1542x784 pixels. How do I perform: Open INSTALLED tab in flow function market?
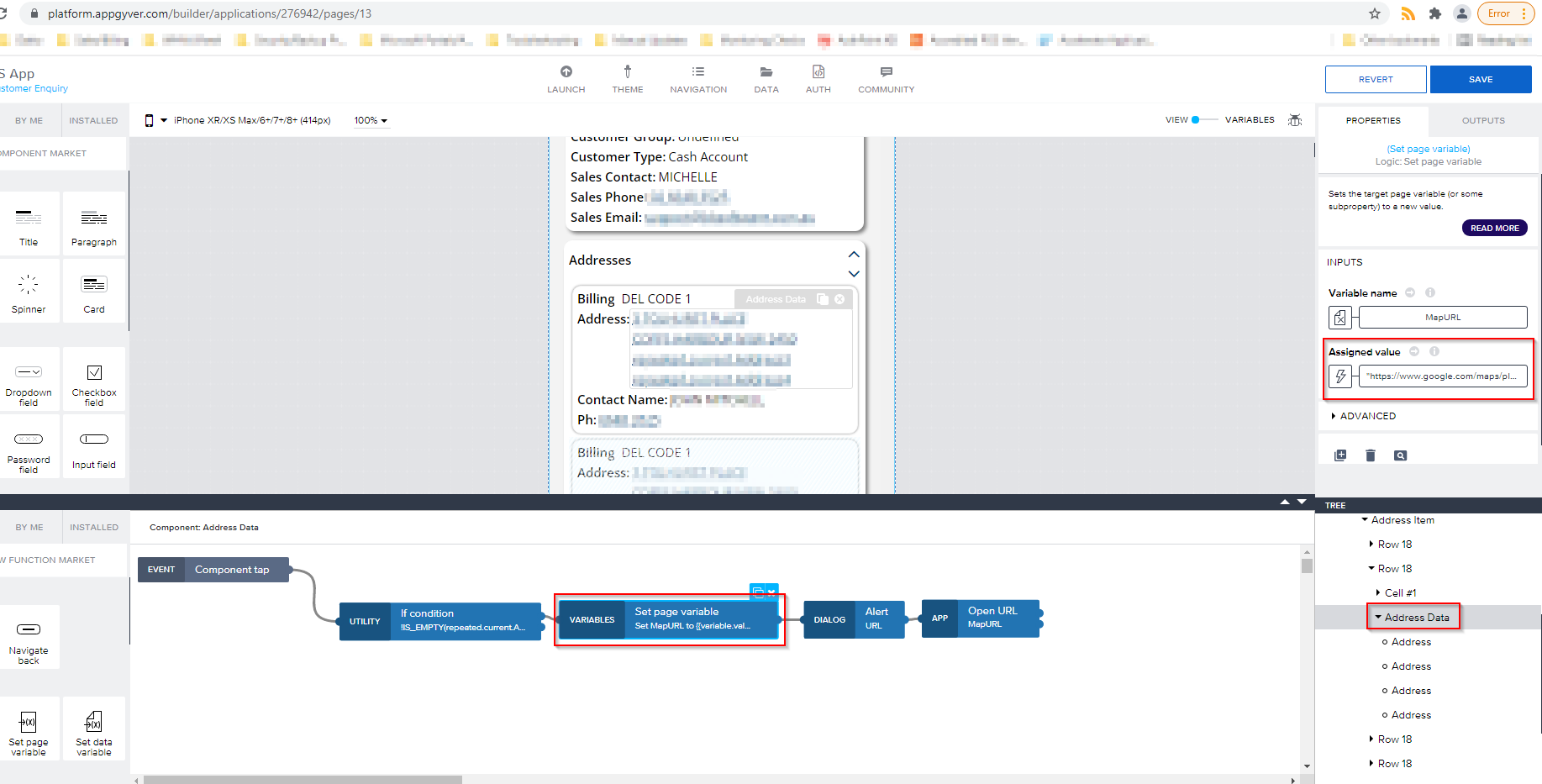click(94, 528)
